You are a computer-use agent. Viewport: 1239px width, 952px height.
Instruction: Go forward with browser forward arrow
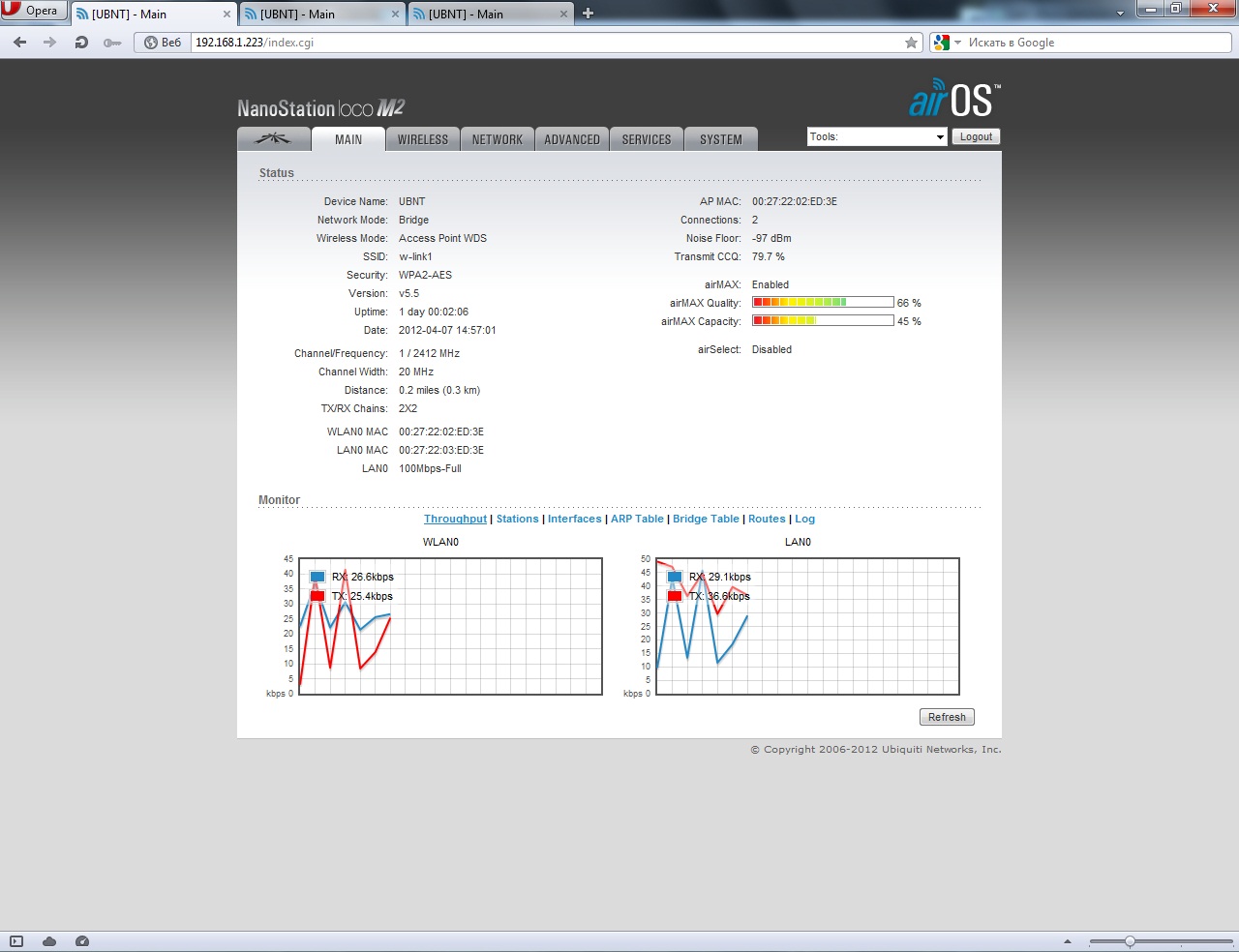click(50, 43)
